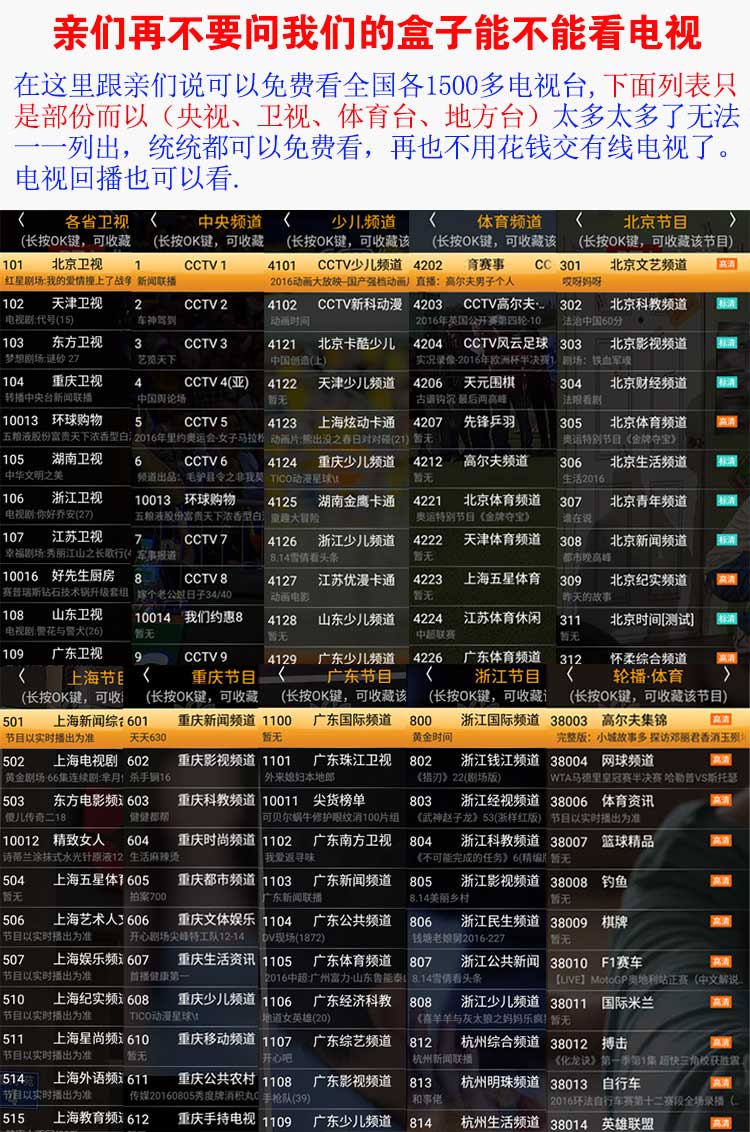Select channel 4125 湖南金鹰卡通
Screen dimensions: 750x1132
tap(337, 508)
